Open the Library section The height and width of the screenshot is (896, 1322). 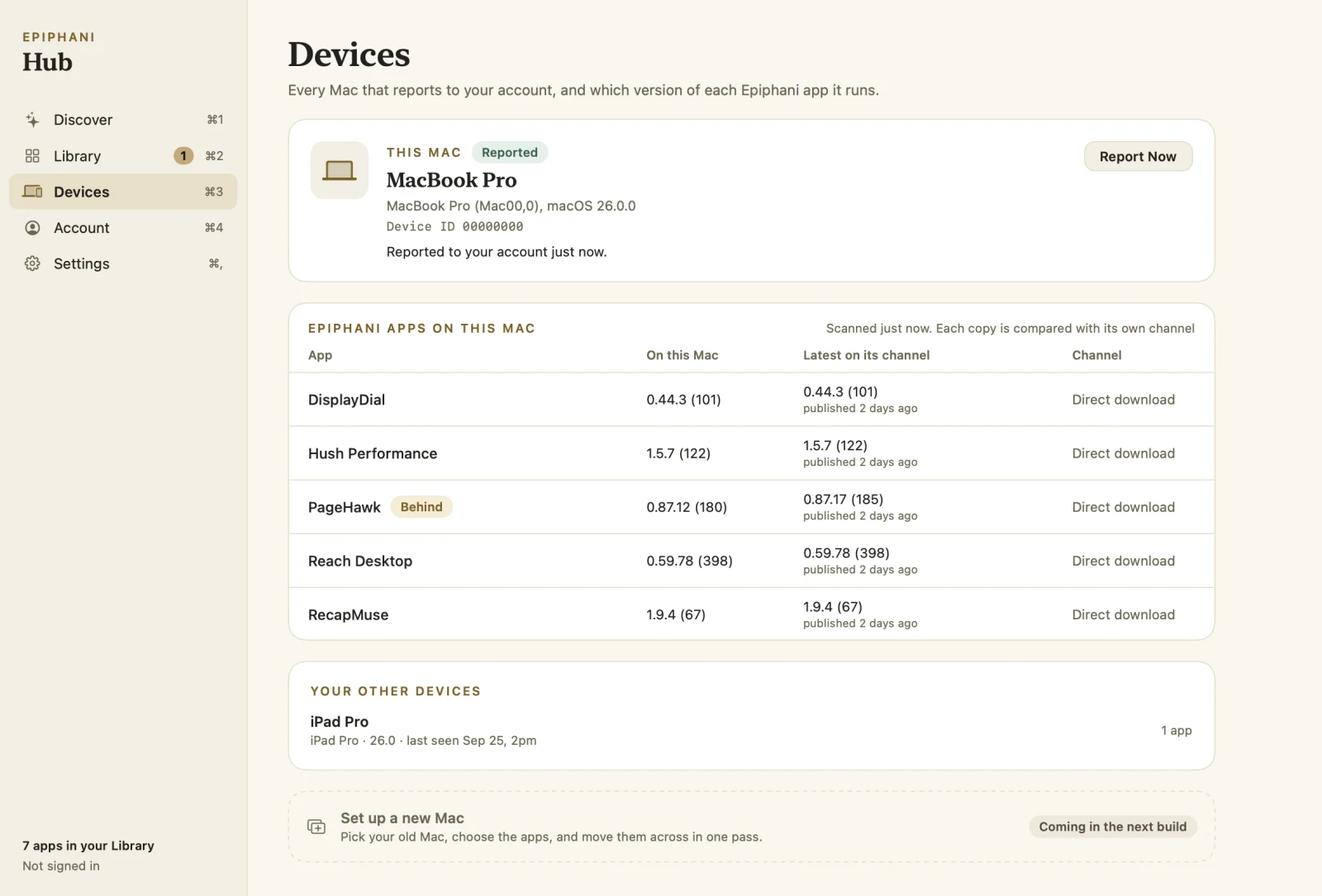[123, 156]
